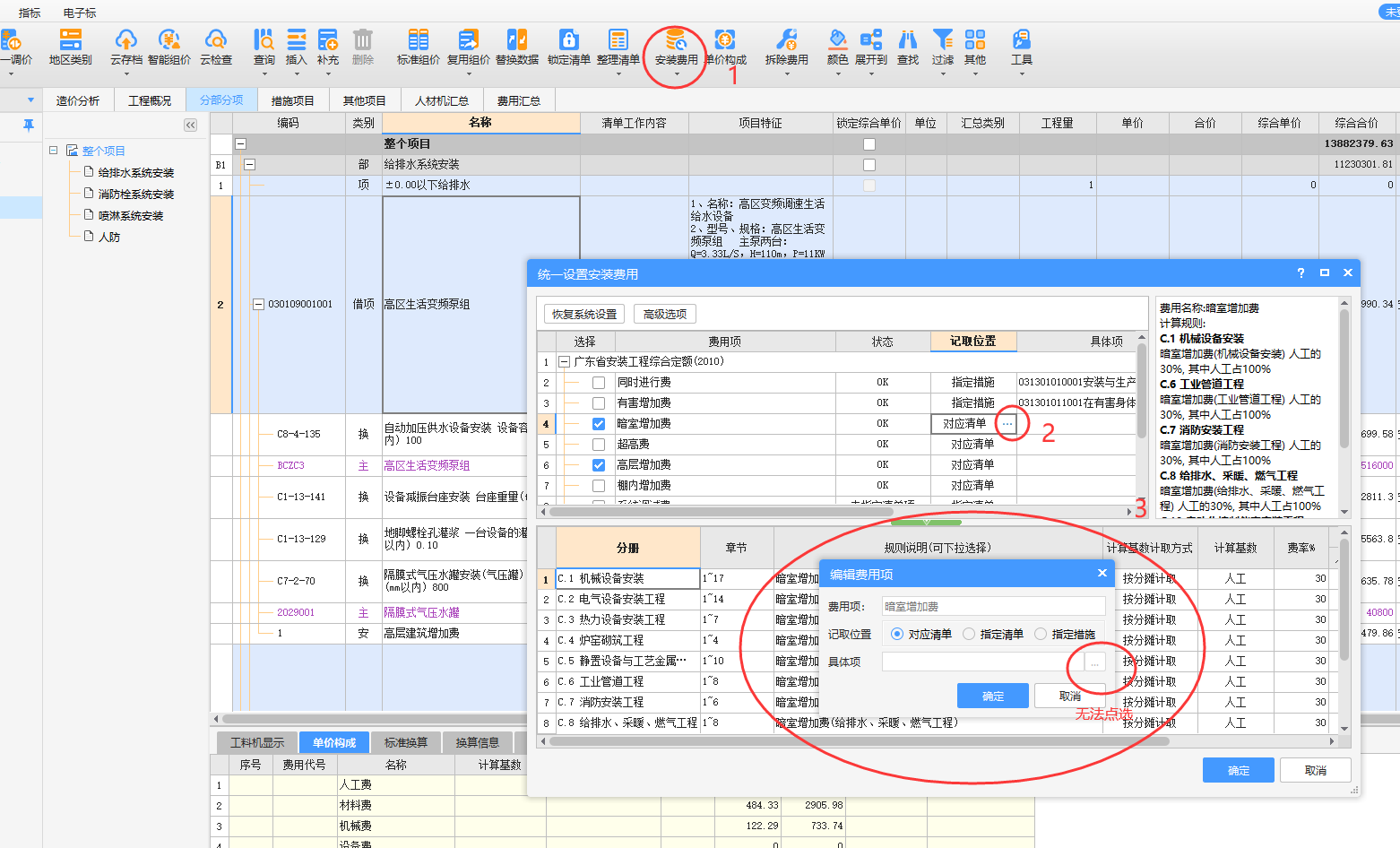
Task: Launch 智能组价 smart pricing
Action: (169, 48)
